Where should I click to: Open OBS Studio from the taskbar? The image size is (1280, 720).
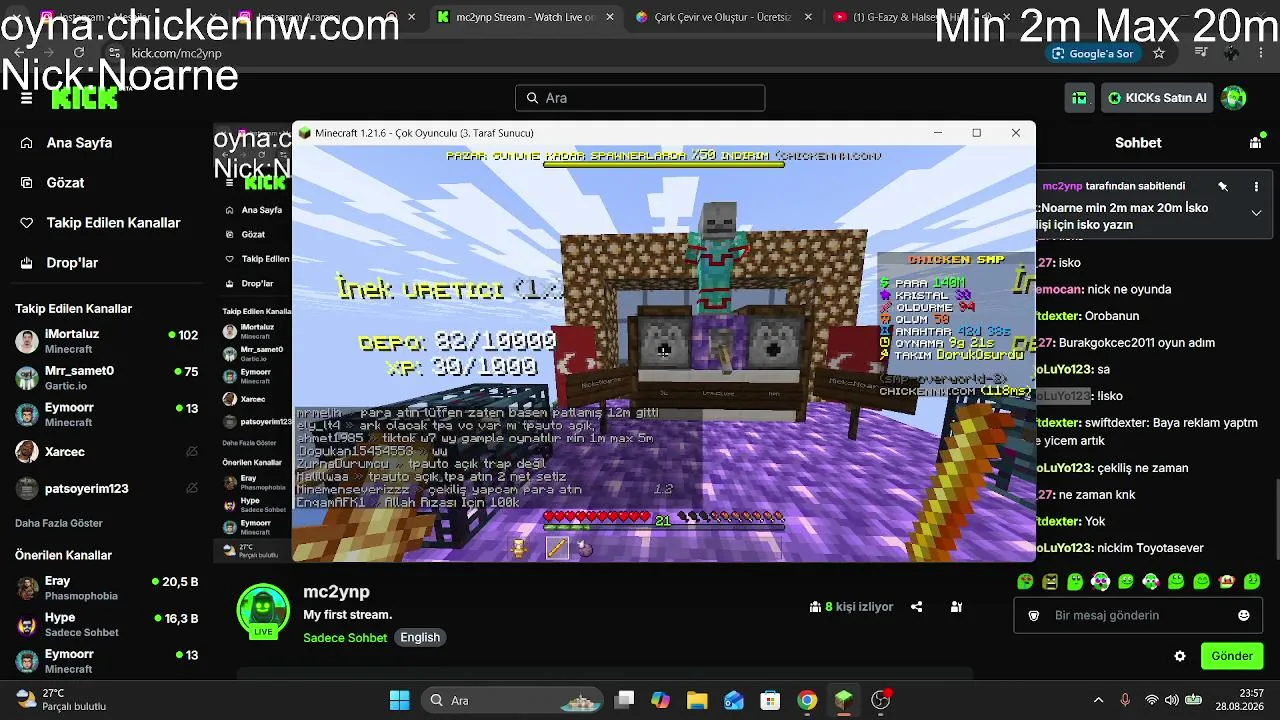tap(881, 700)
